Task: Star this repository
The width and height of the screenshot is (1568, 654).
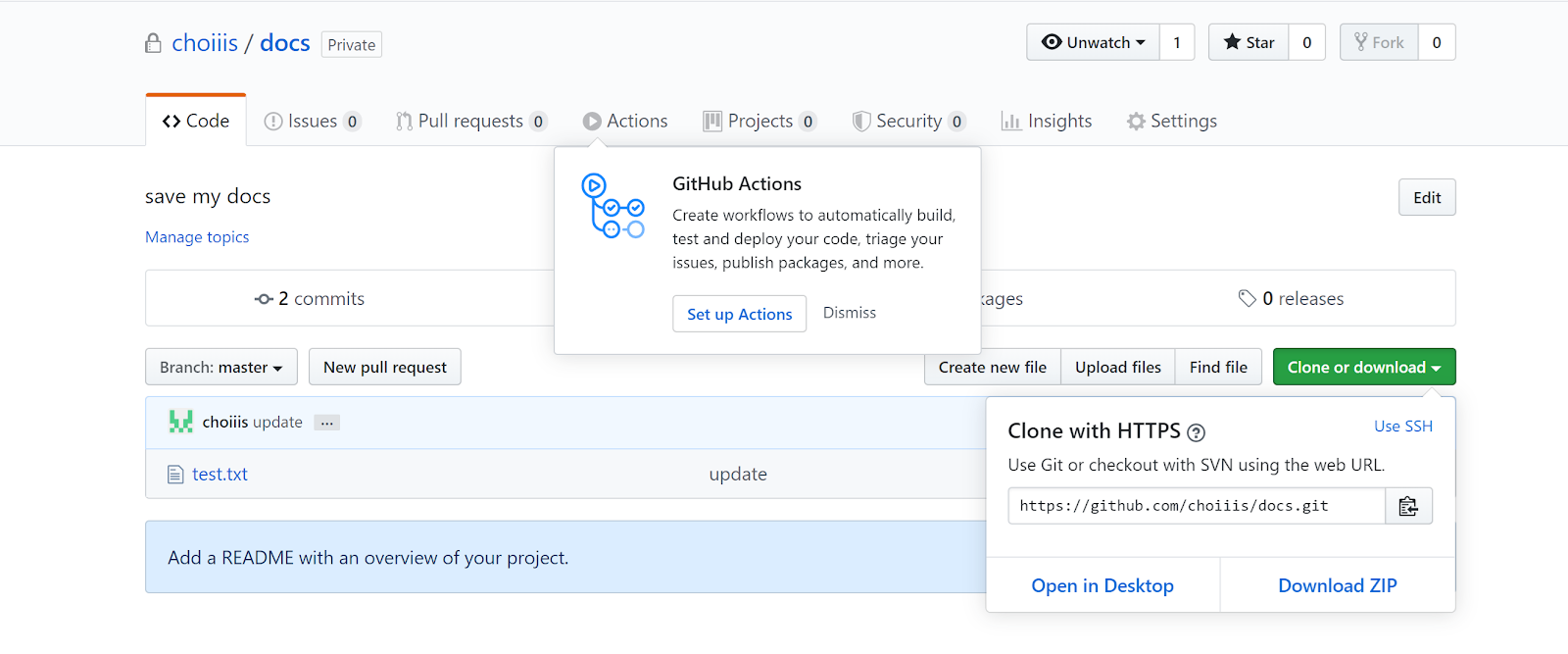Action: 1249,42
